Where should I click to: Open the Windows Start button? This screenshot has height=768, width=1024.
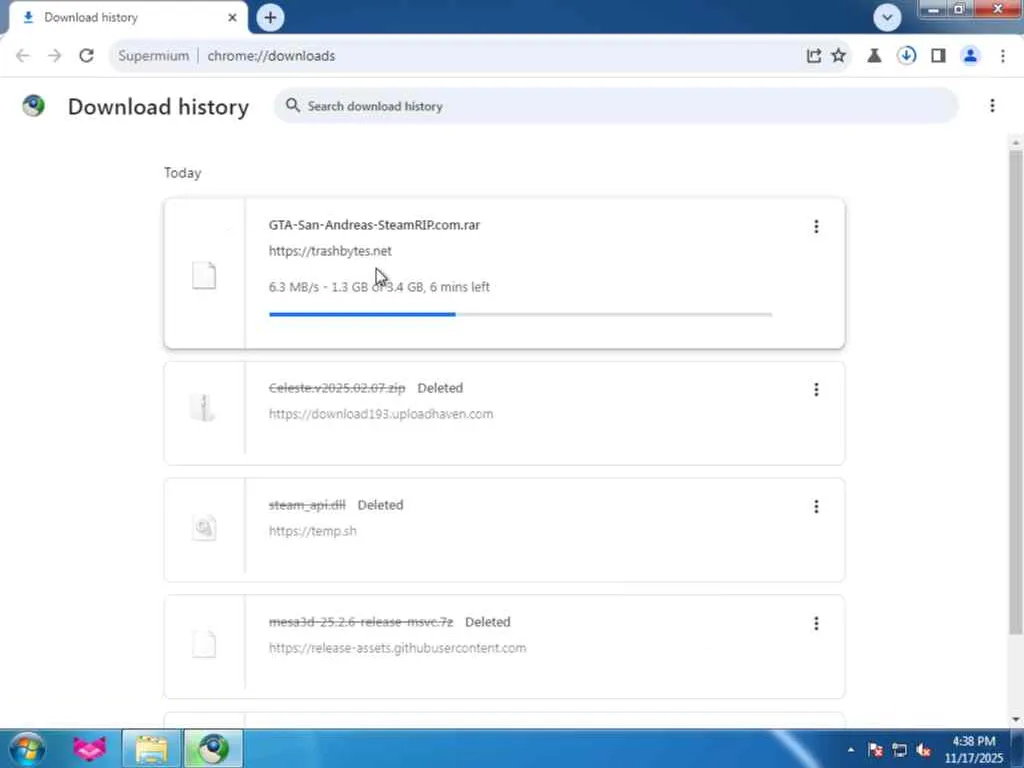27,749
